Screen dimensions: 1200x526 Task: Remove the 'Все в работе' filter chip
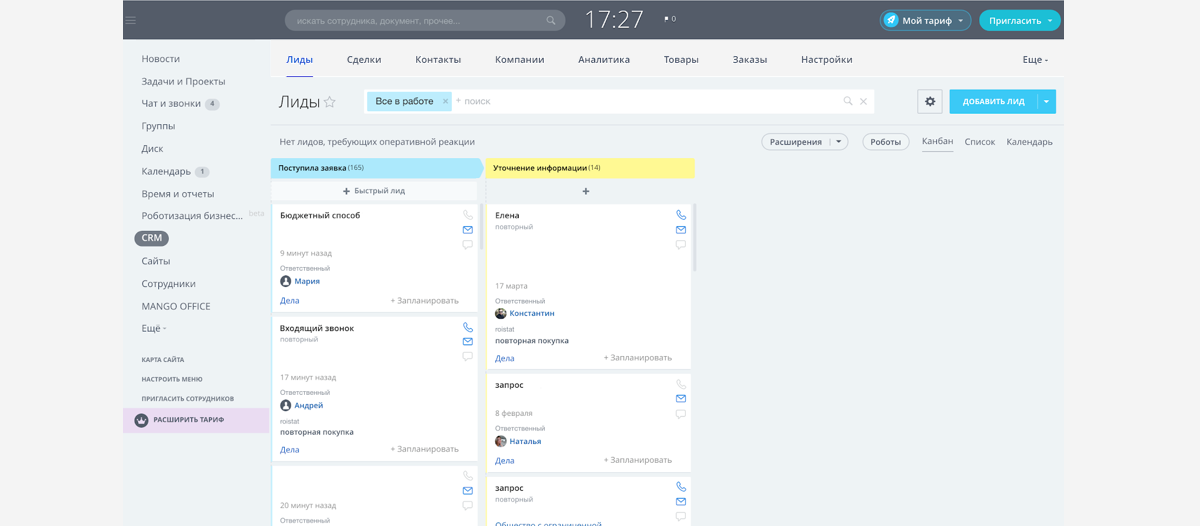click(446, 101)
